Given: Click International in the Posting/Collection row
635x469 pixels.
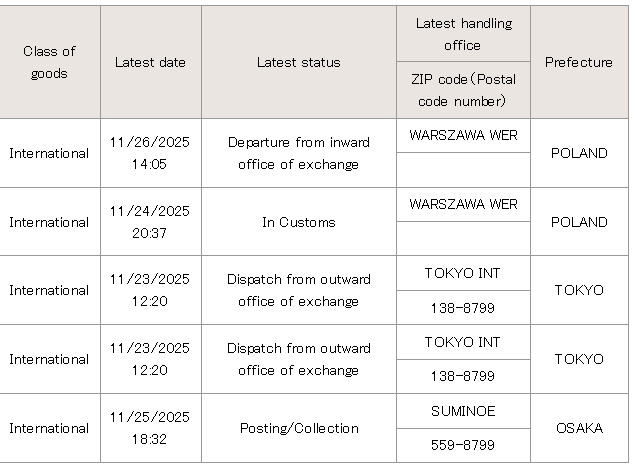Looking at the screenshot, I should click(x=50, y=428).
